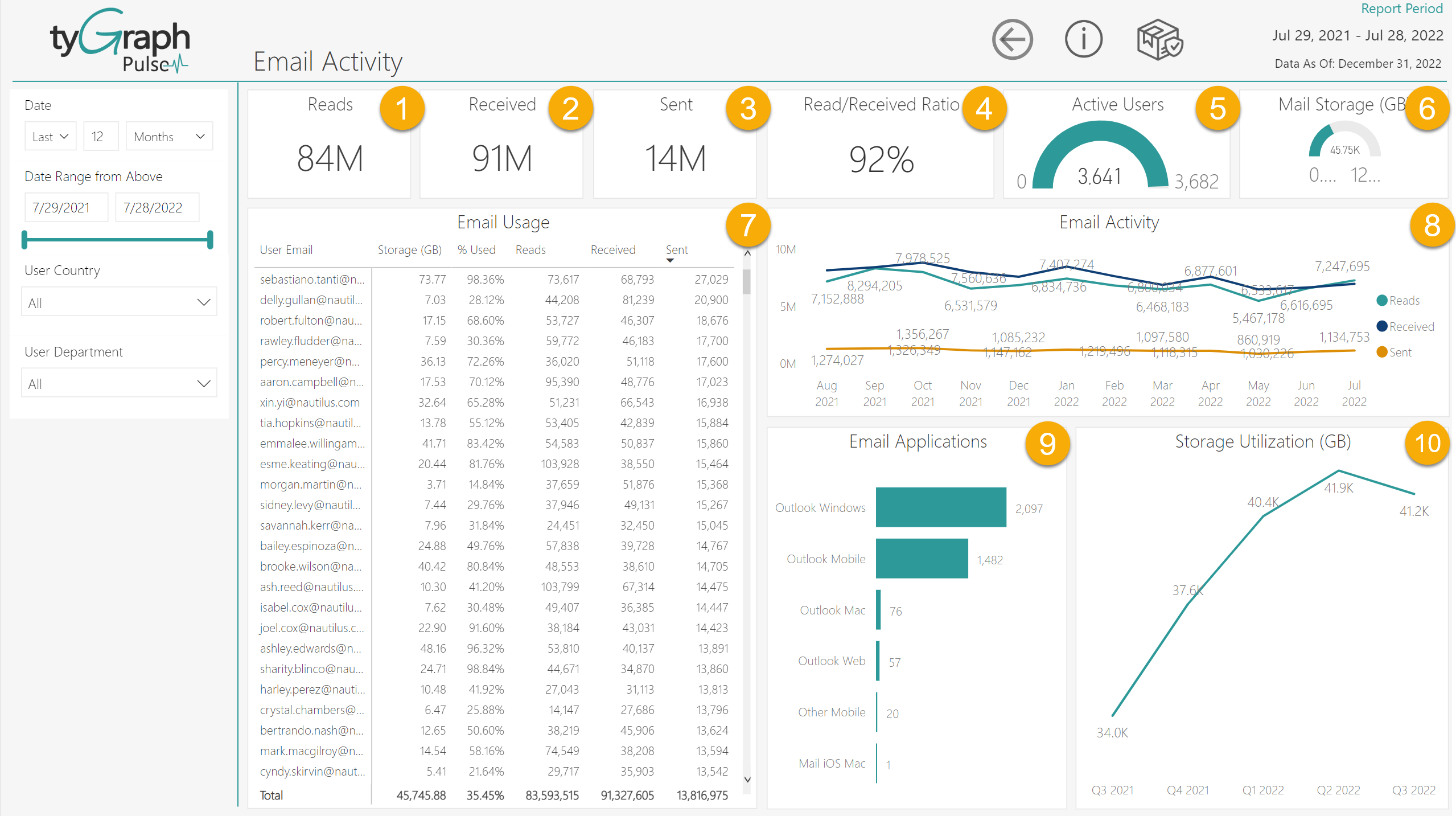
Task: Click orange badge number 1 on Reads
Action: 402,109
